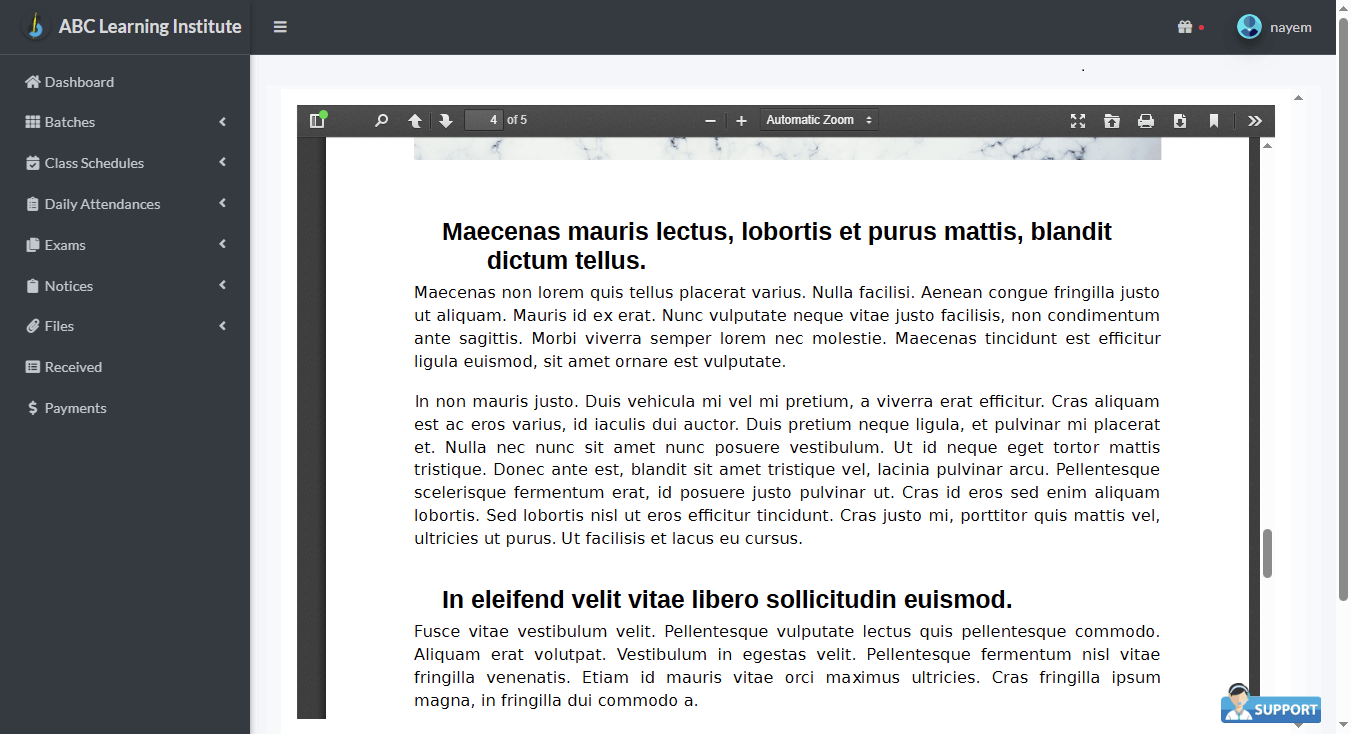Go to the previous PDF page
This screenshot has width=1351, height=734.
(x=415, y=120)
